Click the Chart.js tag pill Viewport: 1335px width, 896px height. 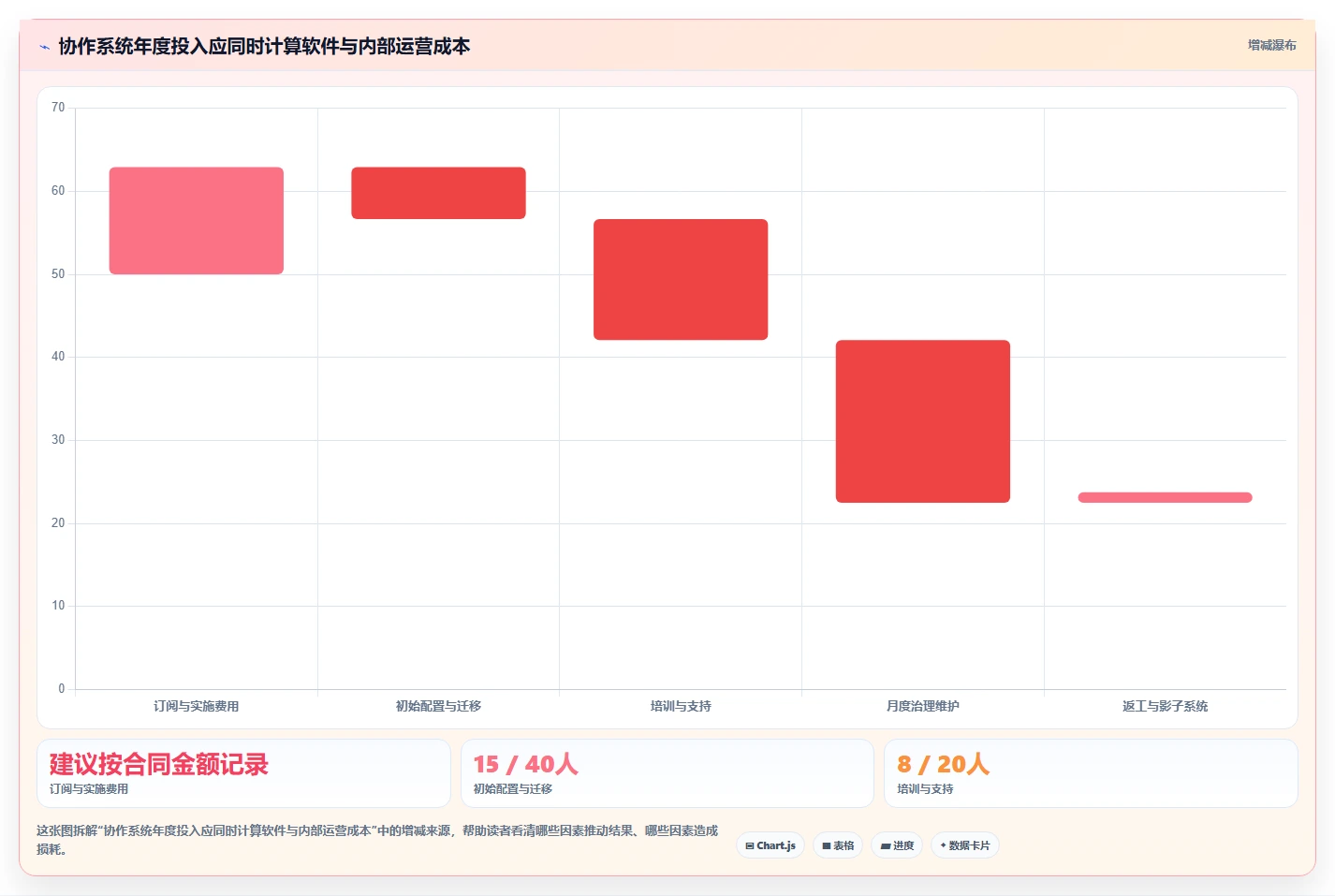pos(770,845)
